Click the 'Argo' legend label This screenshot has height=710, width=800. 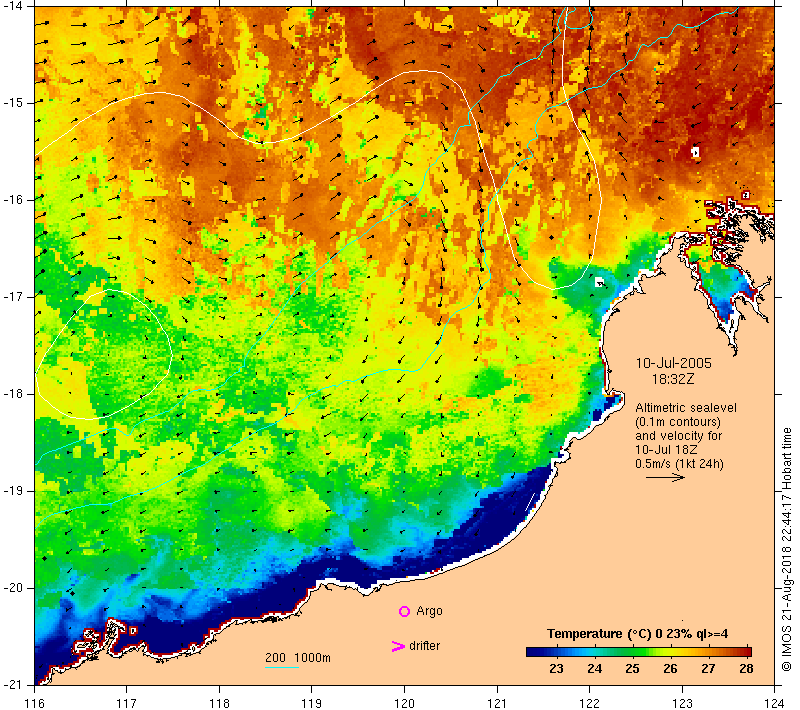pos(429,611)
